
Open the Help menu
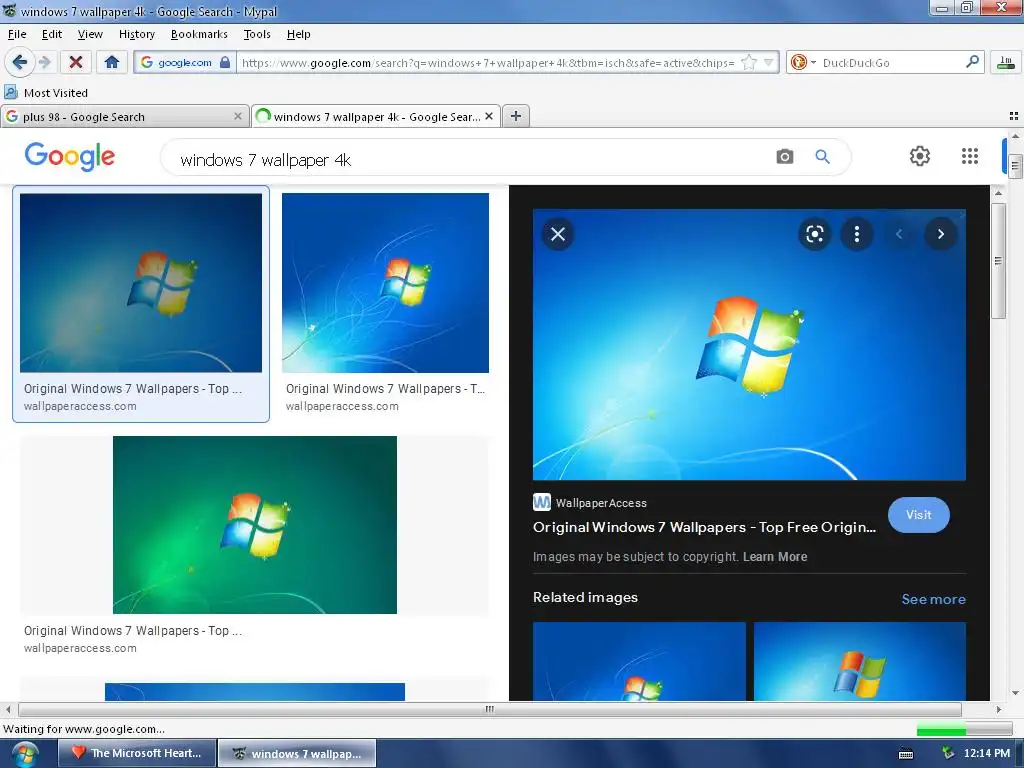pyautogui.click(x=298, y=34)
